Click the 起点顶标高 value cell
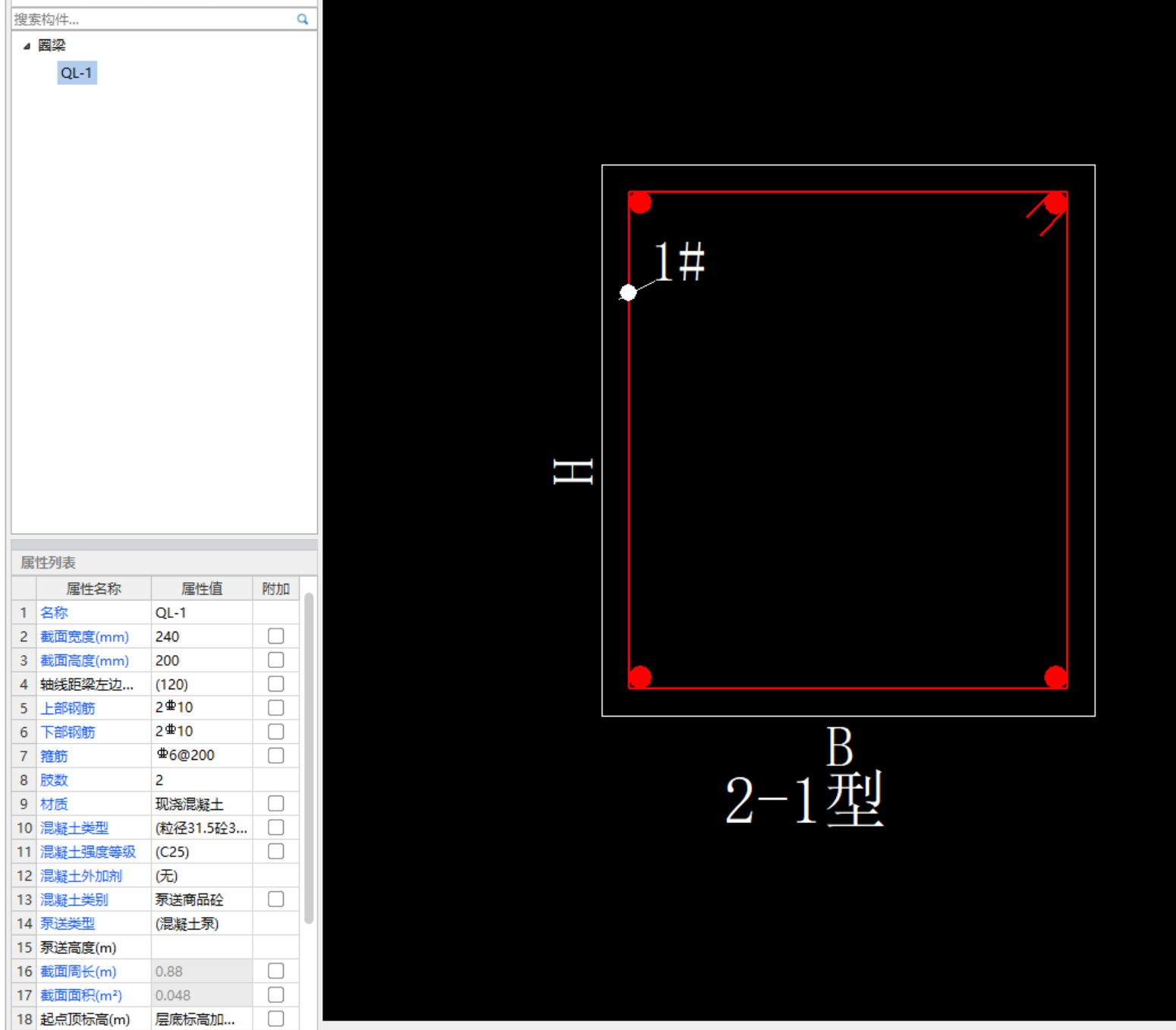 202,1019
